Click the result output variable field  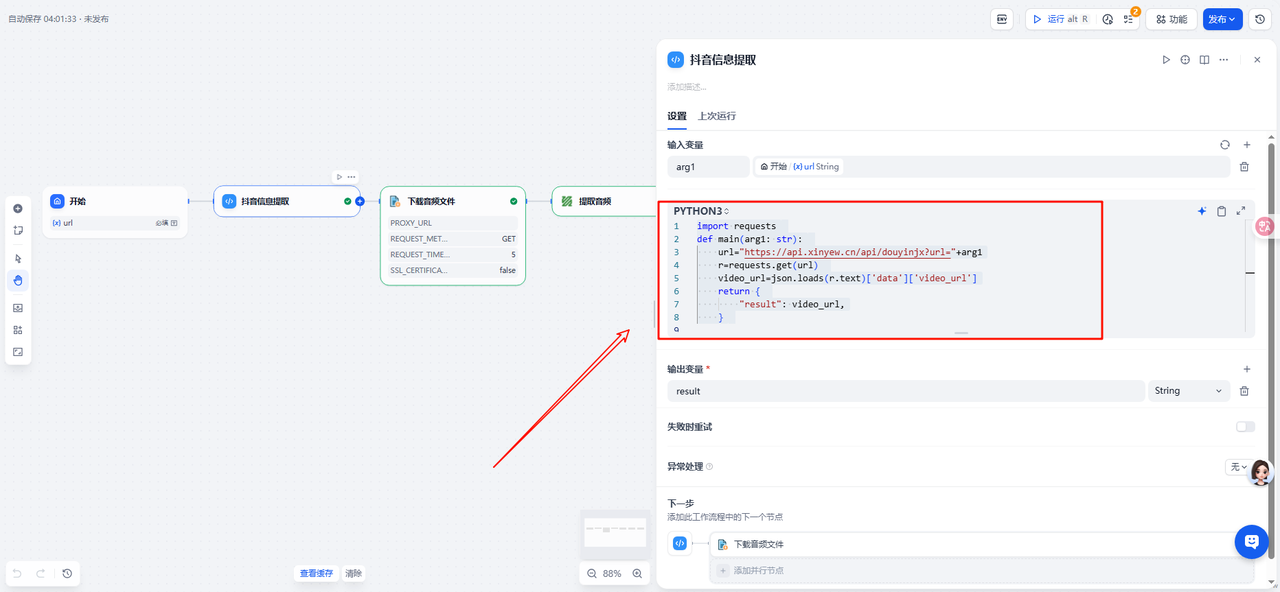905,391
